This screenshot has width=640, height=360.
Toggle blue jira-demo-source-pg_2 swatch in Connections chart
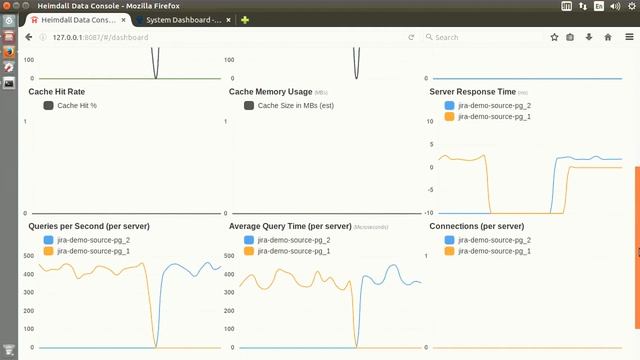point(449,240)
